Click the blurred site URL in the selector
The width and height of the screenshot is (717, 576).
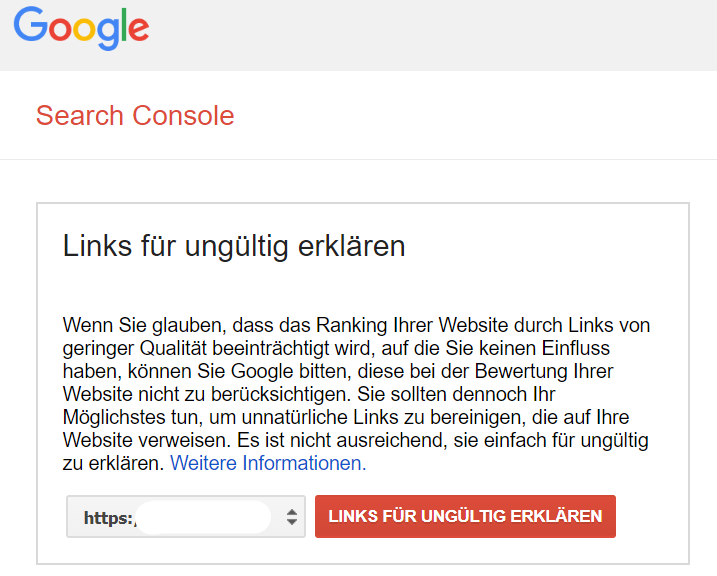coord(204,517)
